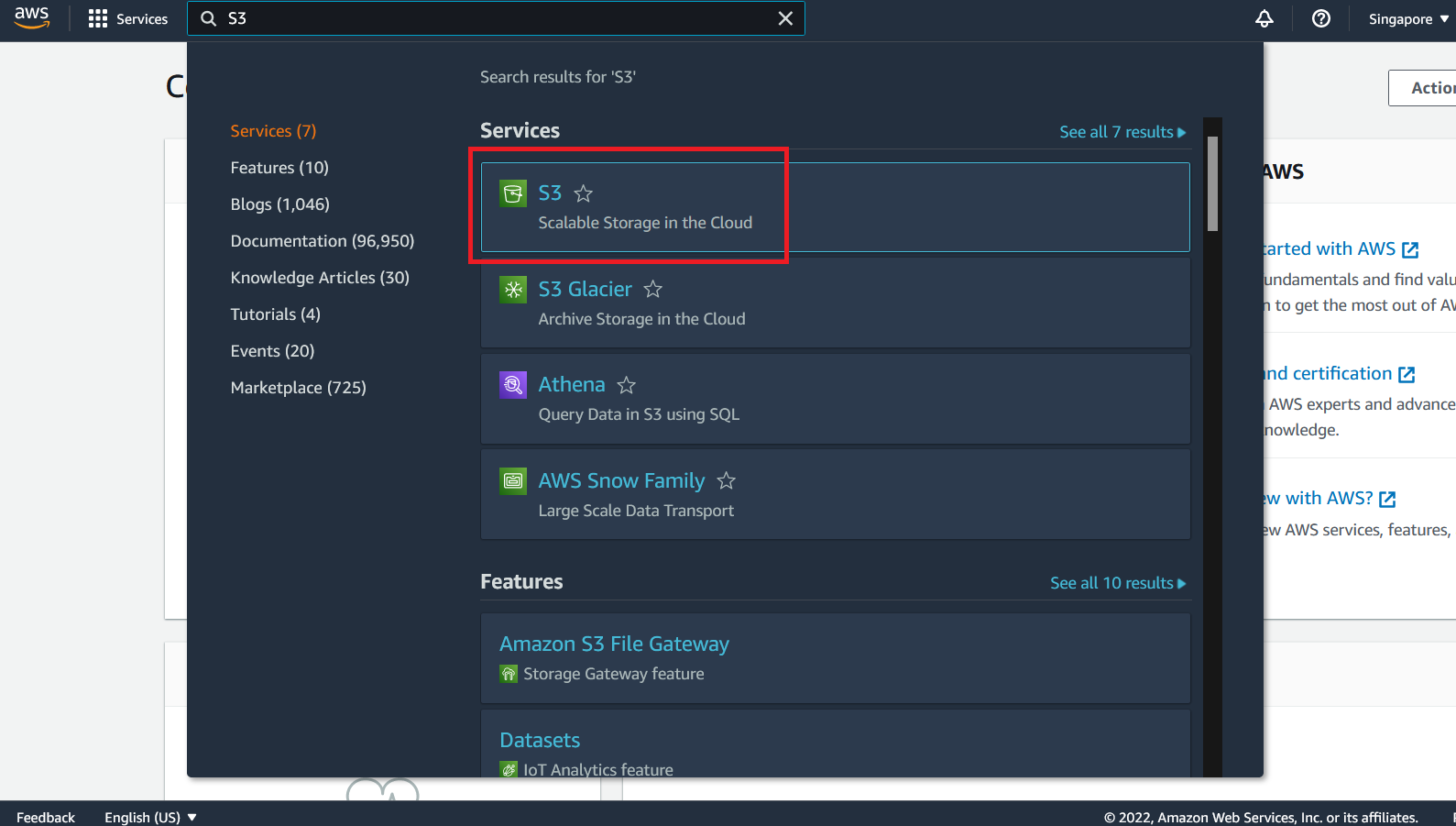1456x826 pixels.
Task: Open Training and certification external link
Action: 1340,373
